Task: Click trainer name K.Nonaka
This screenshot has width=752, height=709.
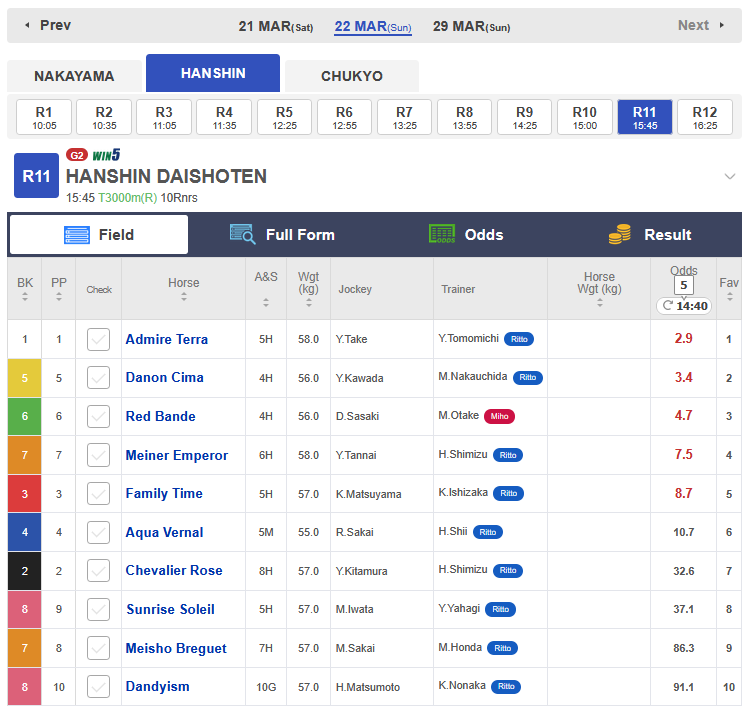Action: click(x=462, y=685)
